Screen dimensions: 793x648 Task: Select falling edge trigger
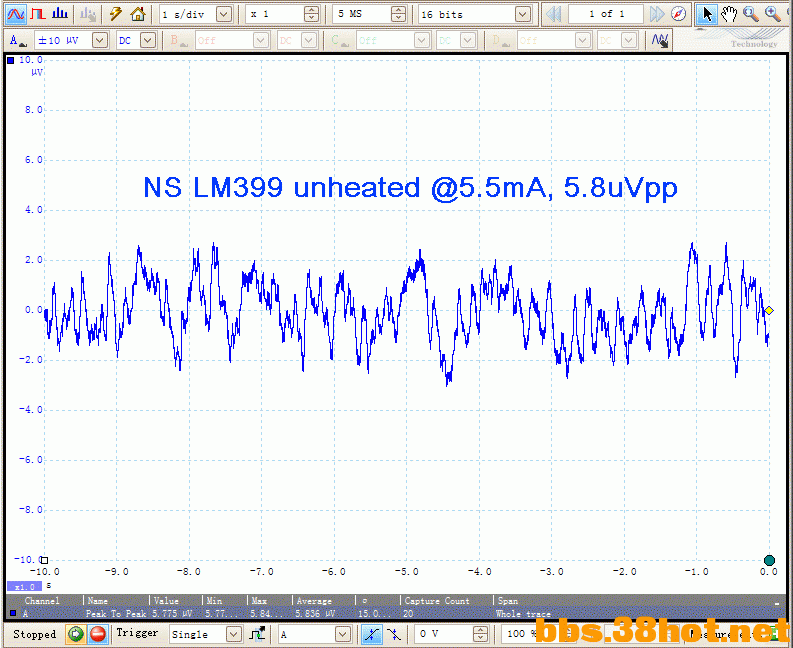click(x=393, y=634)
